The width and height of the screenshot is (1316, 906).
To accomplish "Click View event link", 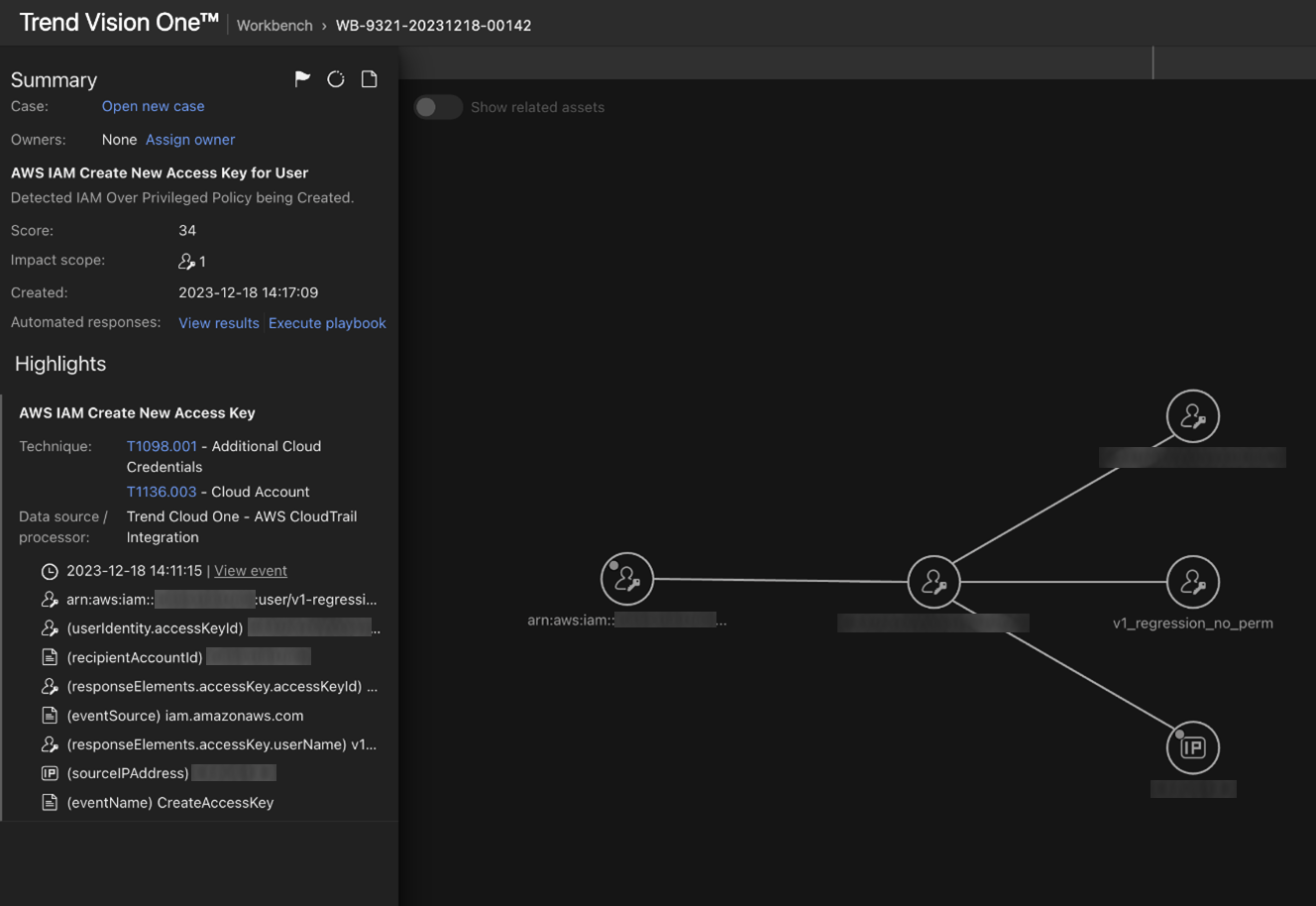I will click(x=251, y=571).
